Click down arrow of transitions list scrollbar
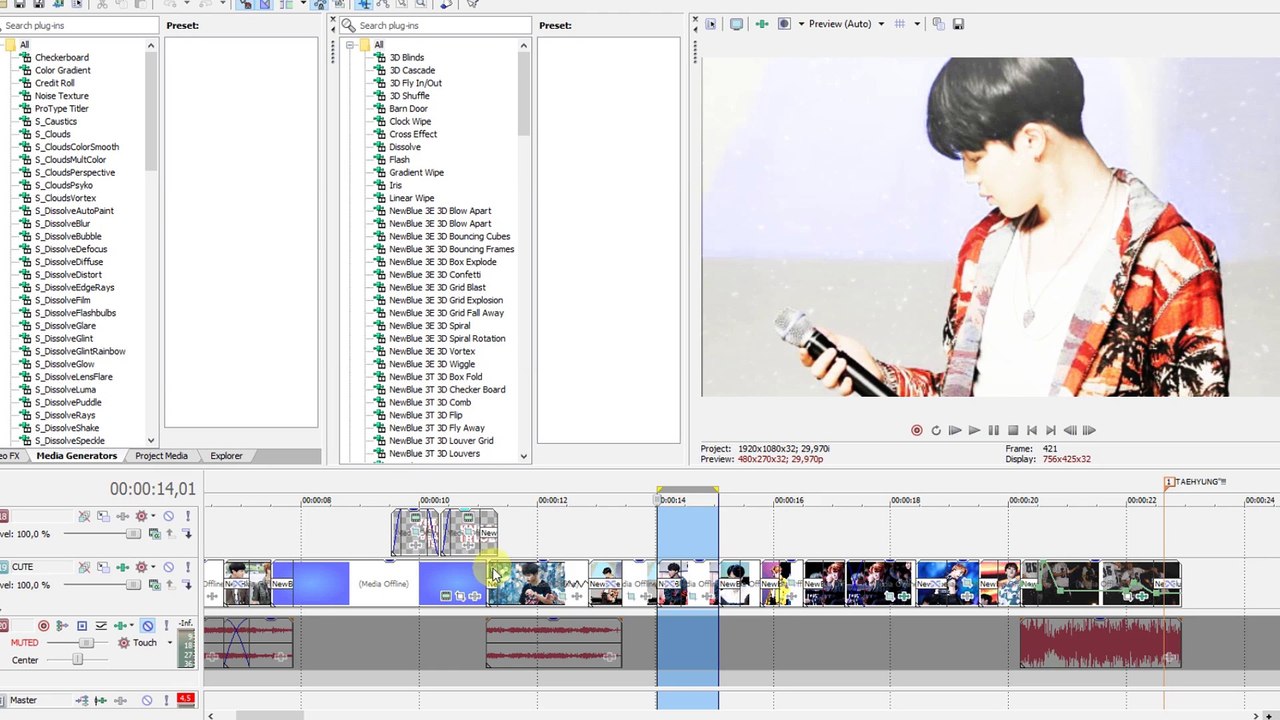Viewport: 1280px width, 720px height. 523,456
